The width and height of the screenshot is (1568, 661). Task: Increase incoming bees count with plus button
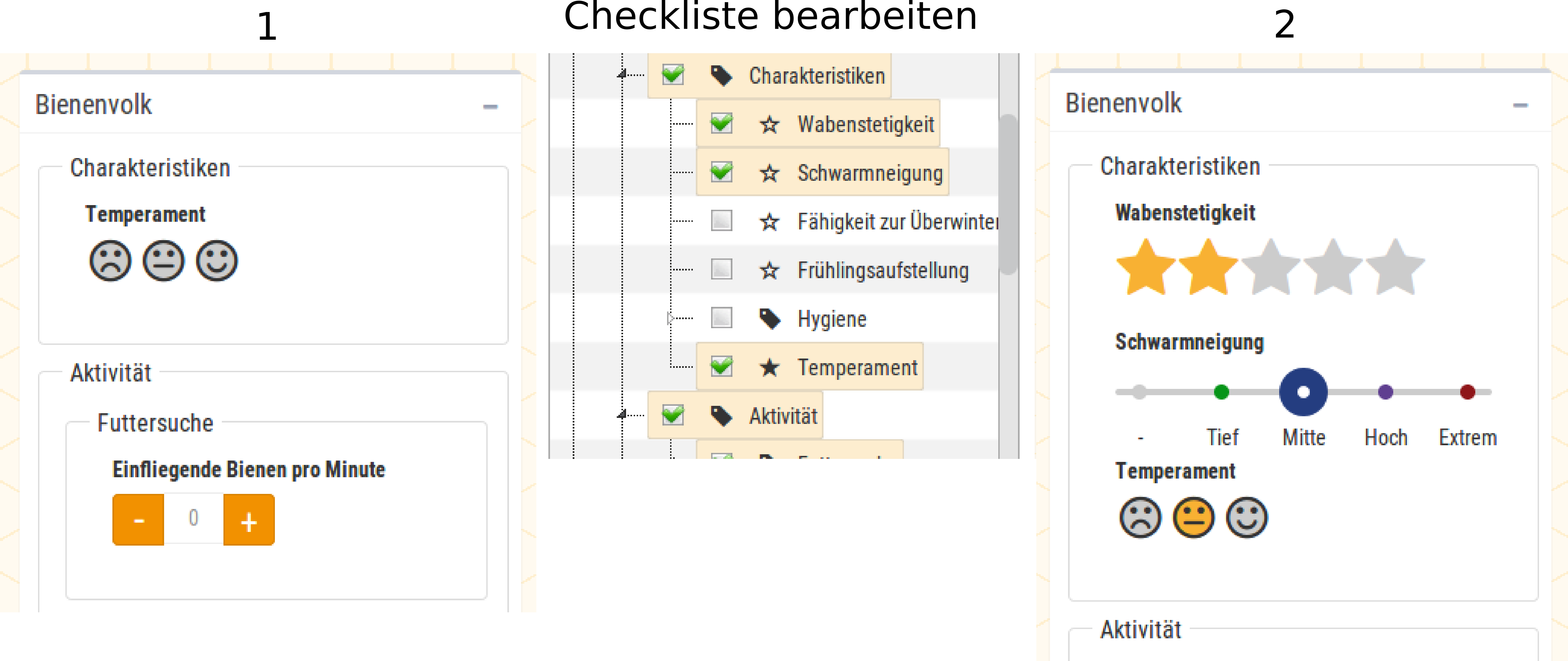tap(249, 520)
